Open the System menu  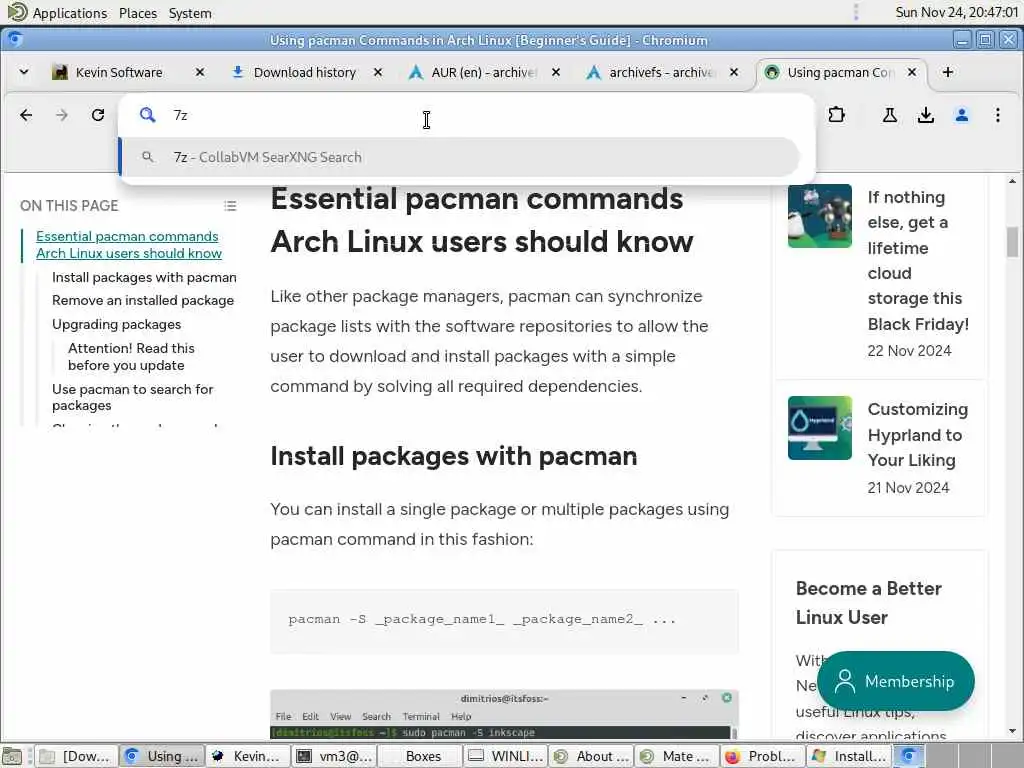(190, 13)
